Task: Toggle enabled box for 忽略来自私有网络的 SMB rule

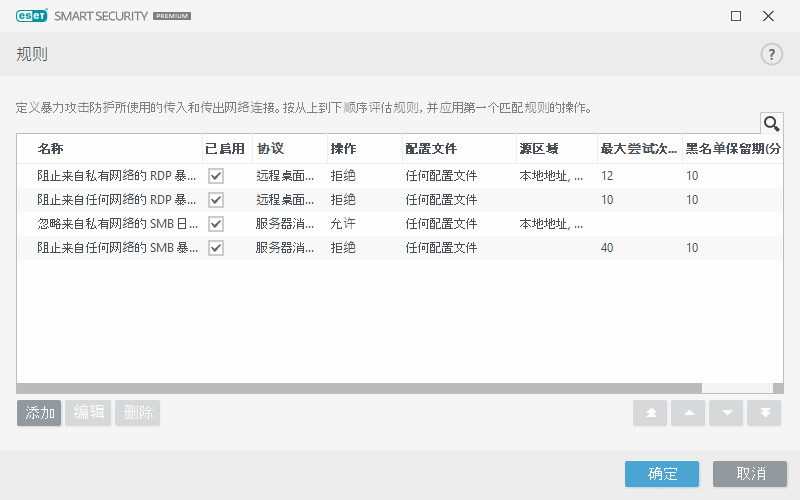Action: click(x=216, y=224)
